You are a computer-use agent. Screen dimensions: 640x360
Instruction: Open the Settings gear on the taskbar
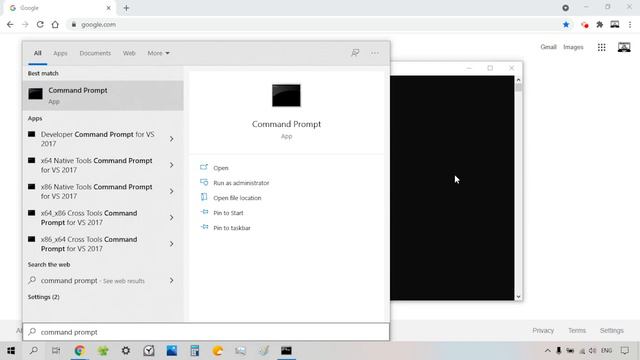(126, 351)
